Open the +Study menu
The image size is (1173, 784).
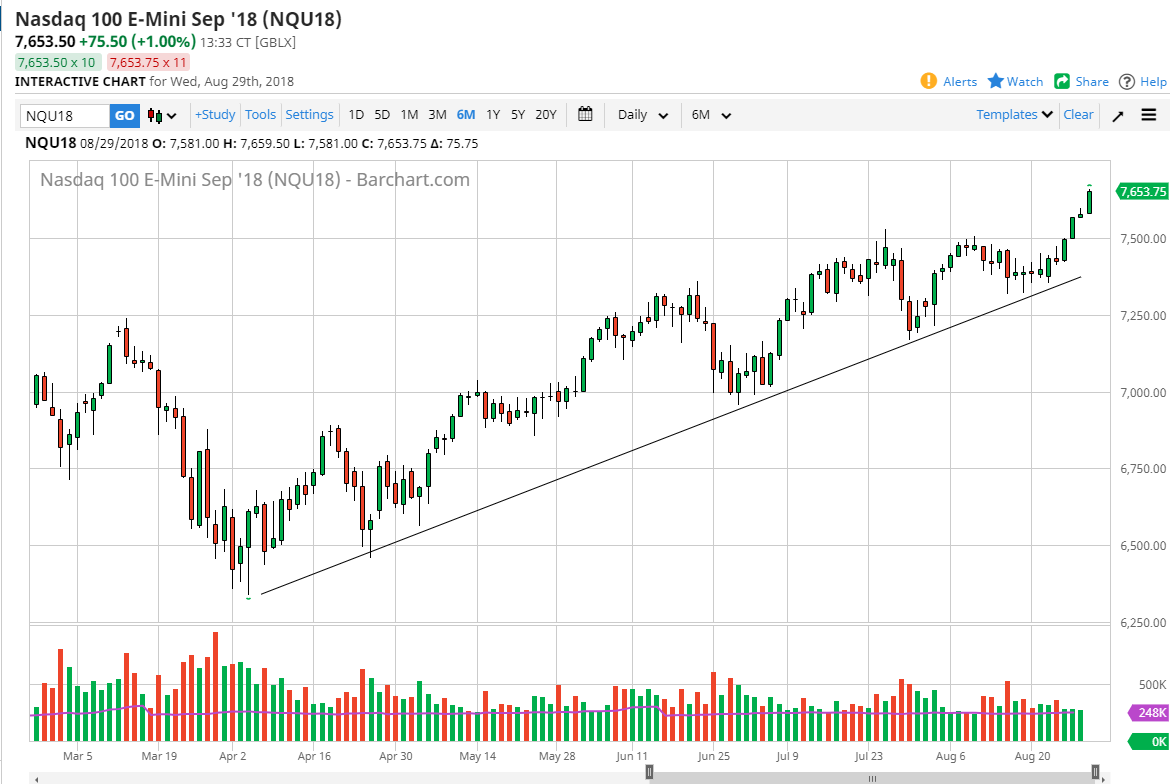pos(215,114)
